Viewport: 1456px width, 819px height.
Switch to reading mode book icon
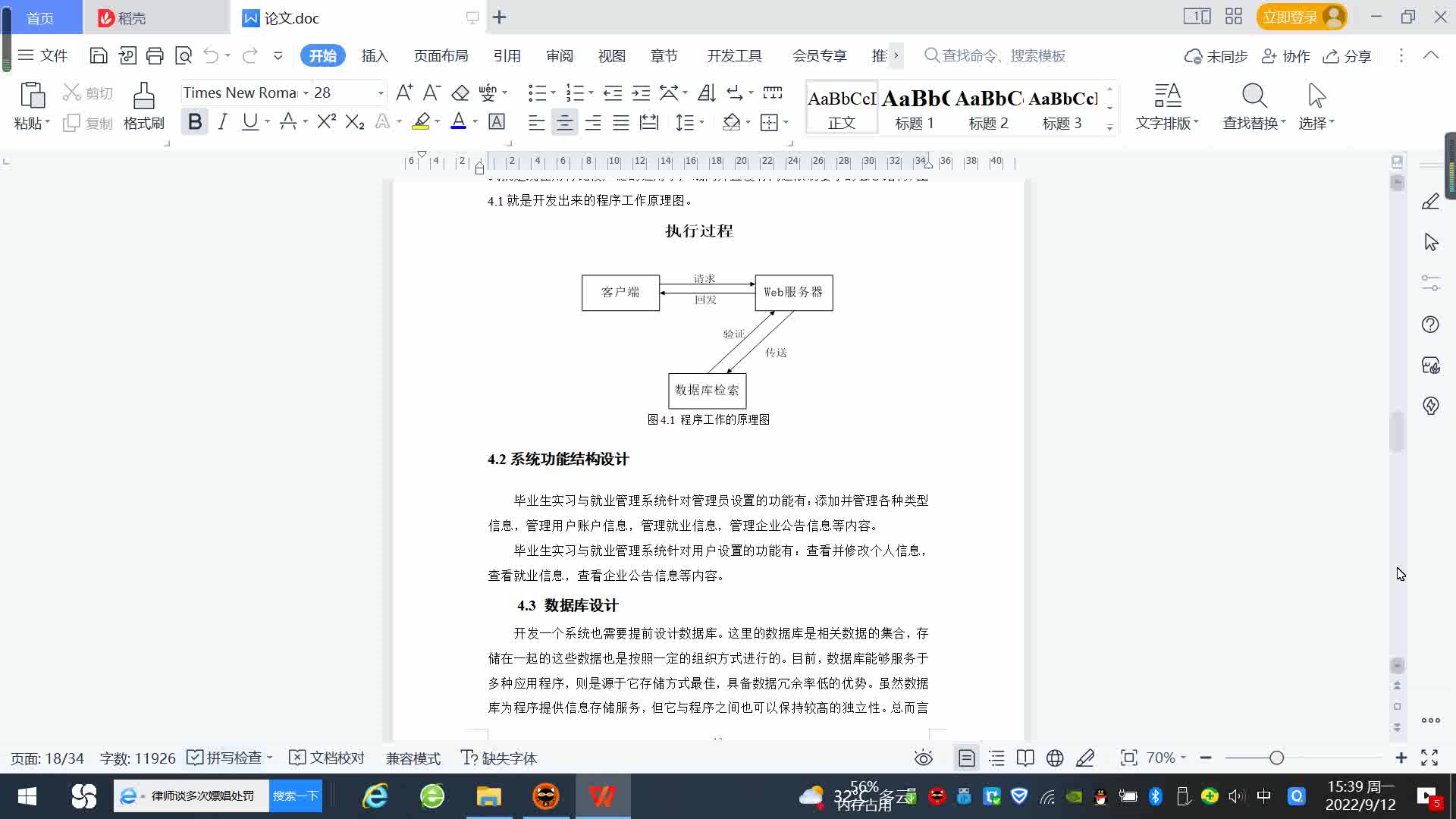tap(1025, 758)
